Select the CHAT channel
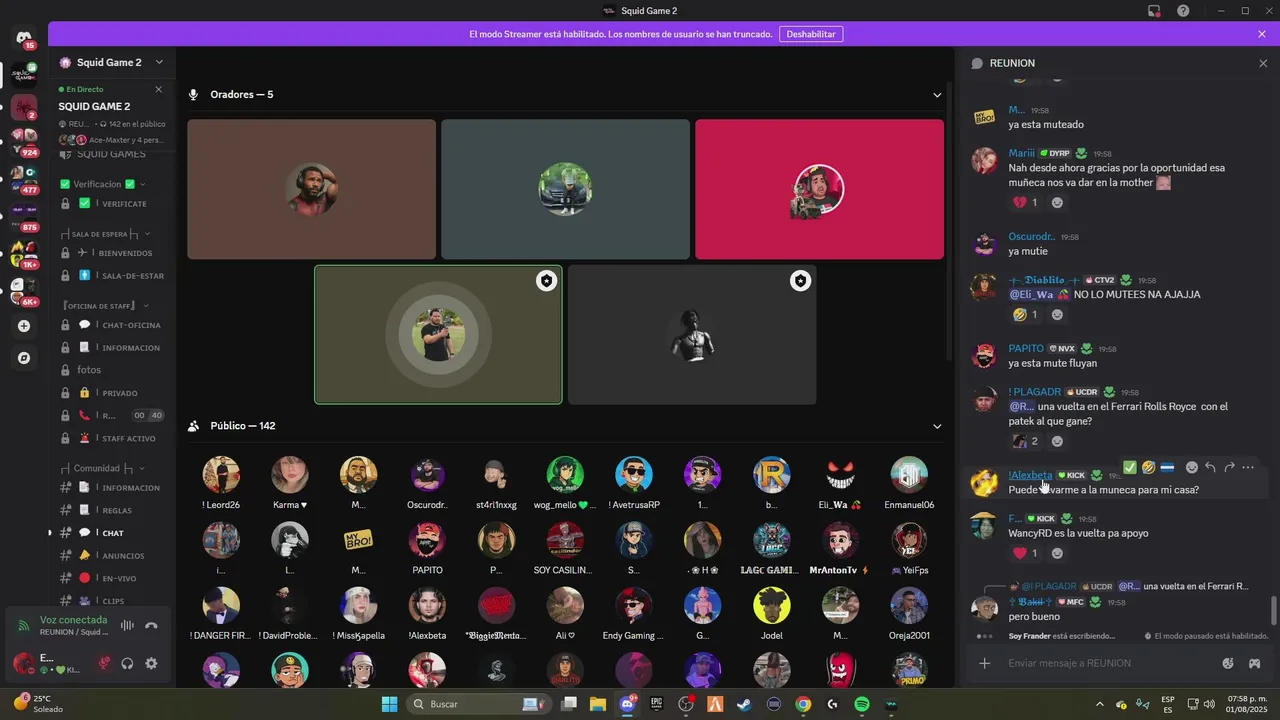Image resolution: width=1280 pixels, height=720 pixels. click(x=112, y=533)
